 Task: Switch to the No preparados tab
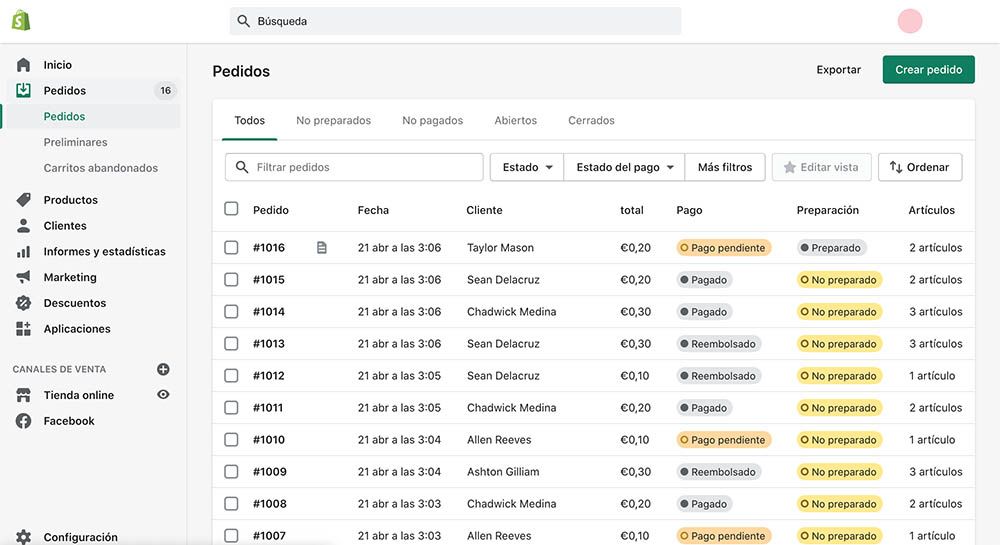(334, 120)
